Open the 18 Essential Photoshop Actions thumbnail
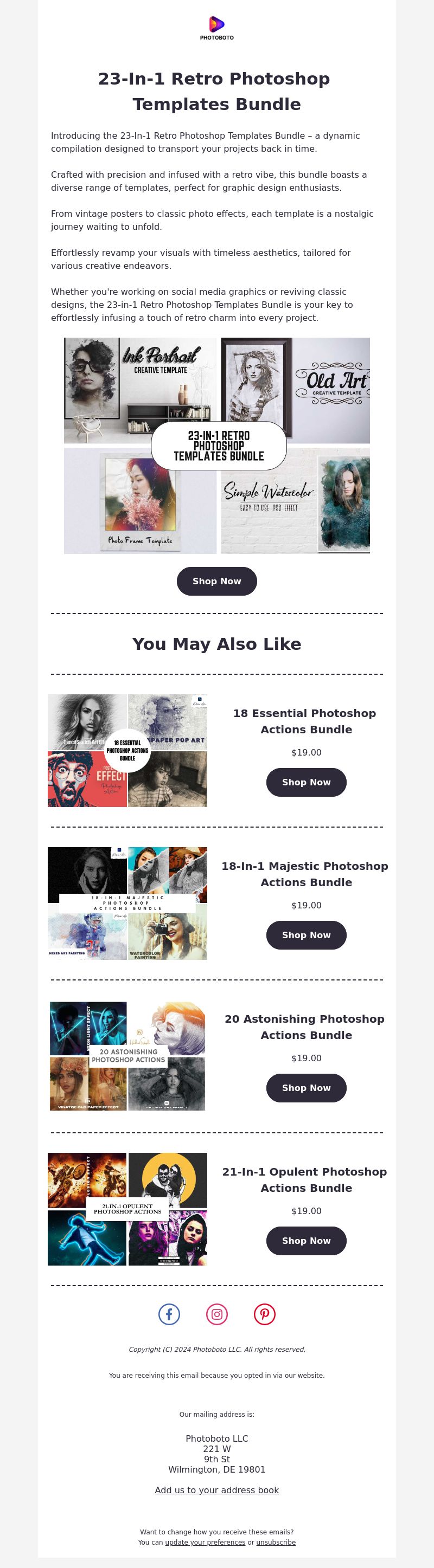Screen dimensions: 434x1568 click(x=127, y=751)
